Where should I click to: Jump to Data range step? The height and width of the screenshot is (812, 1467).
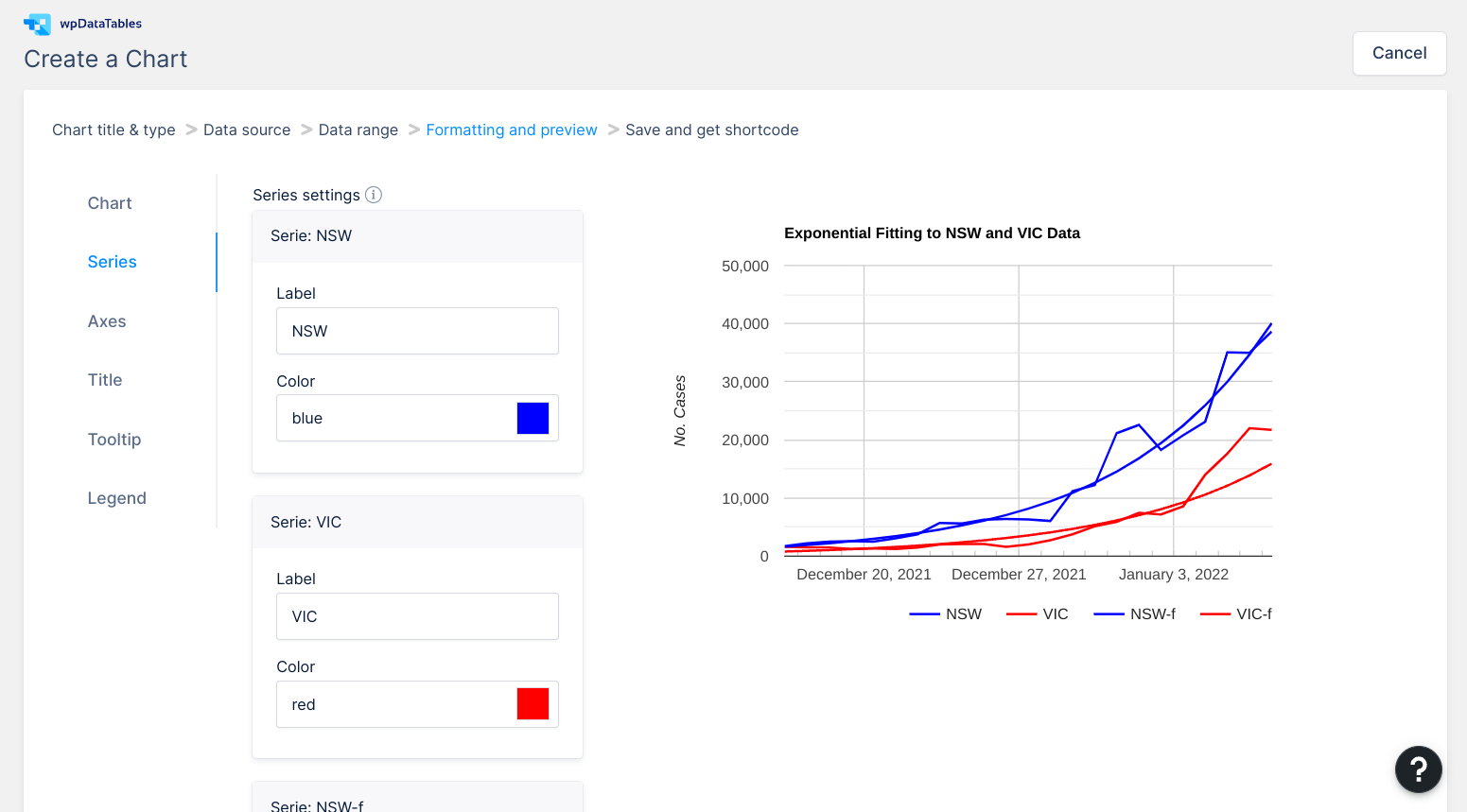358,130
